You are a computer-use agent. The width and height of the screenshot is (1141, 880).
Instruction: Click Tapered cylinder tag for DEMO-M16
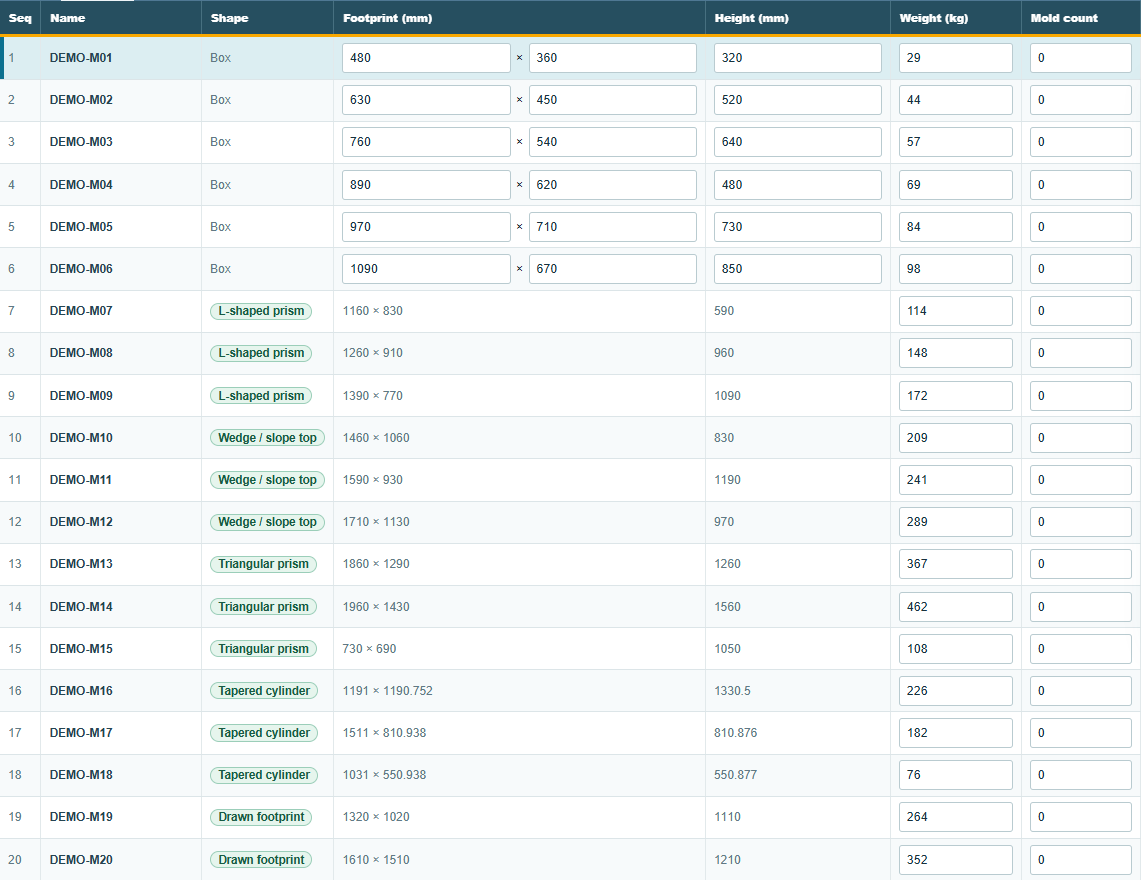(x=264, y=691)
